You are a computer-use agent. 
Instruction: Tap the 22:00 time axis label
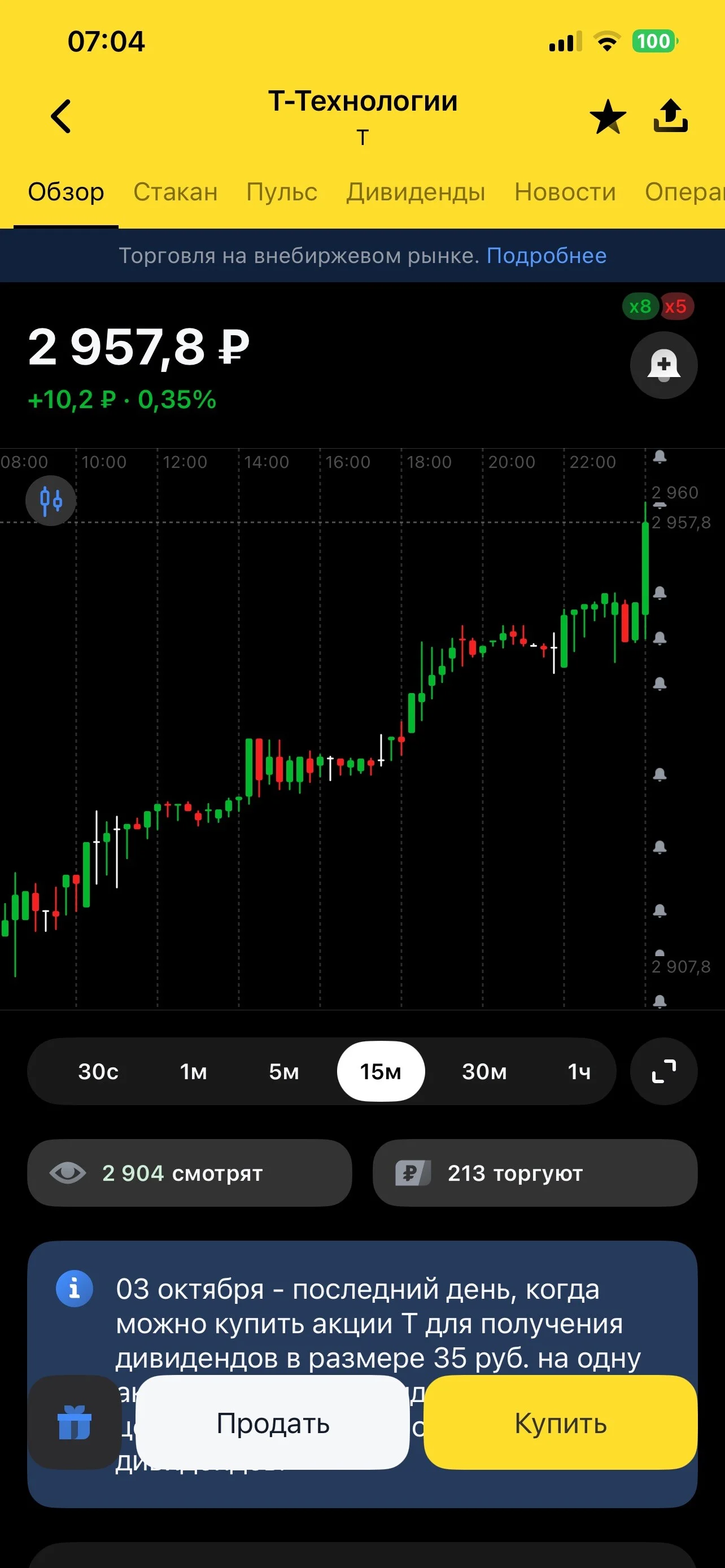(x=592, y=462)
